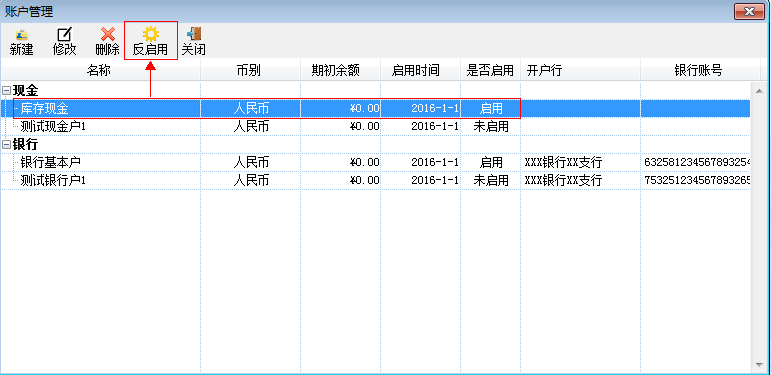Click ¥0.00 balance in 测试银行户1 row
771x375 pixels.
click(x=364, y=180)
